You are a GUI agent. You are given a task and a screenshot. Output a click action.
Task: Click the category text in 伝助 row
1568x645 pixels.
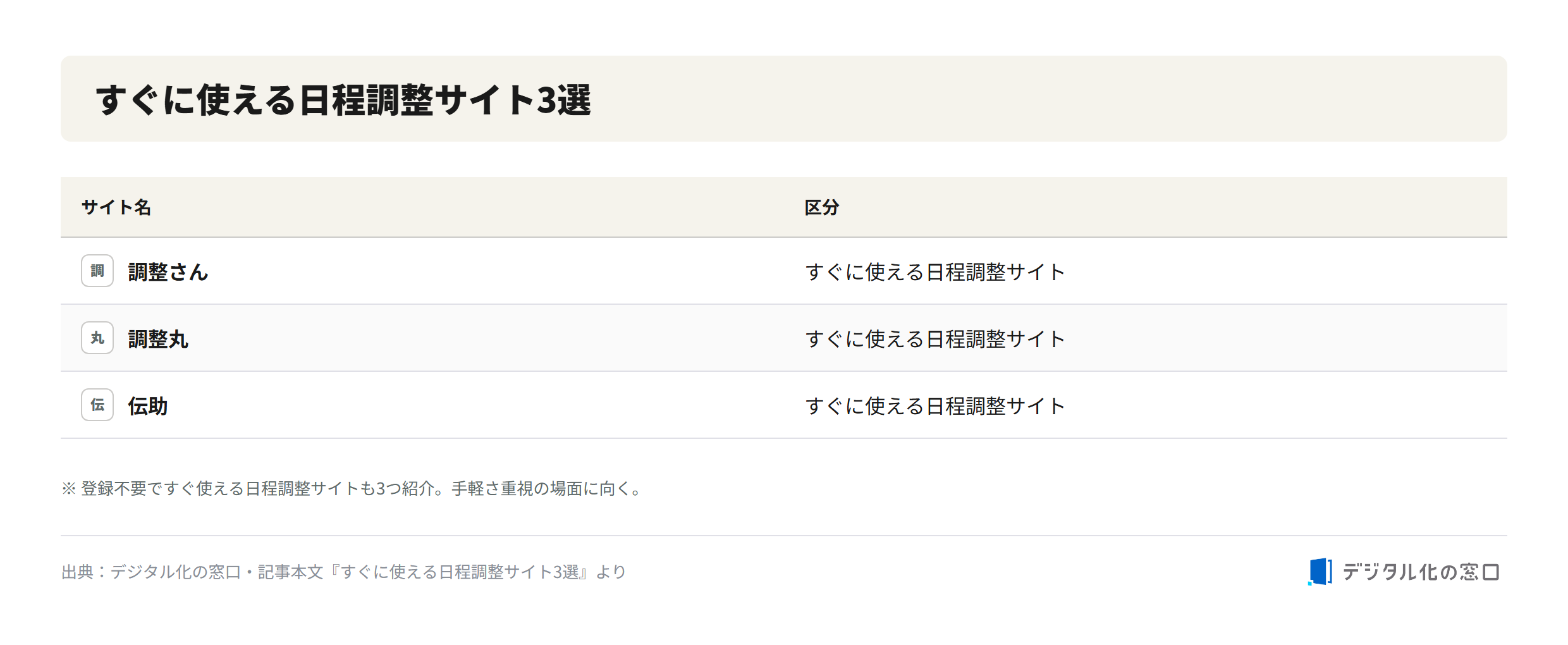pyautogui.click(x=936, y=406)
